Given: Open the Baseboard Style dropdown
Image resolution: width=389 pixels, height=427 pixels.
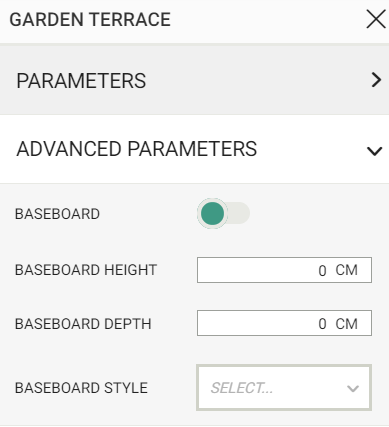Looking at the screenshot, I should pyautogui.click(x=284, y=388).
